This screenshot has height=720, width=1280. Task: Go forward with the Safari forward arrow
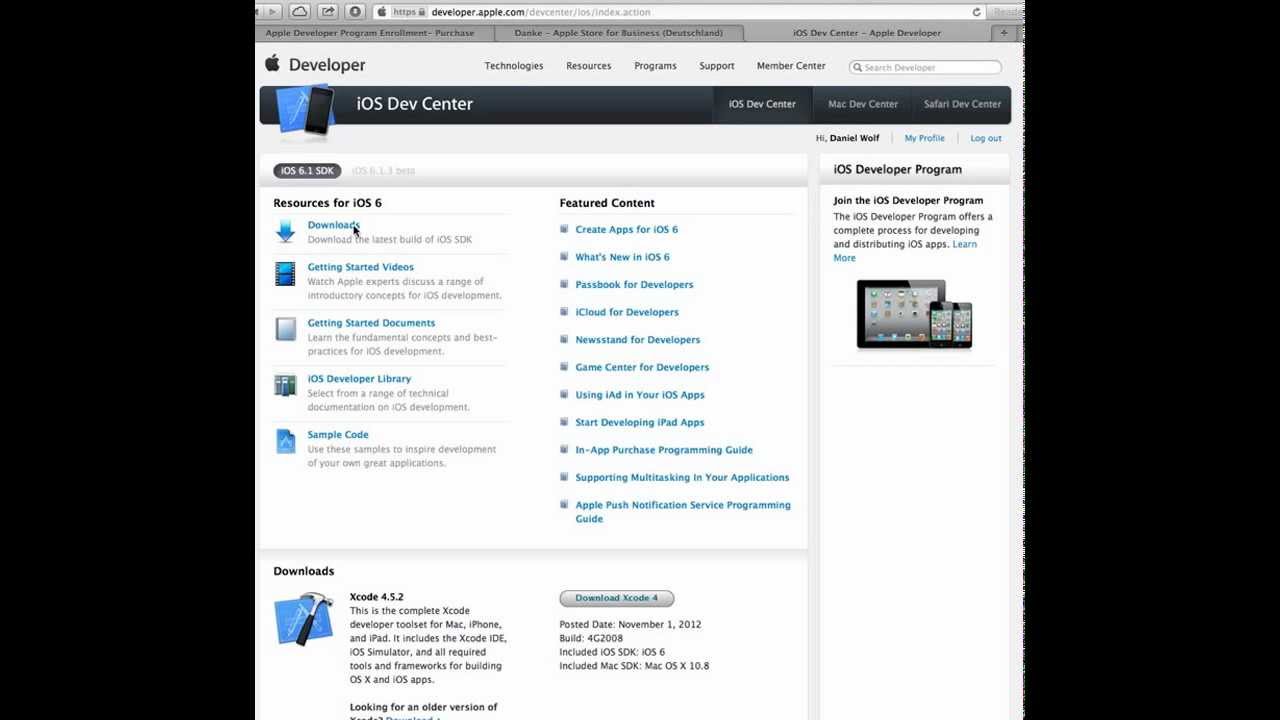pos(272,12)
